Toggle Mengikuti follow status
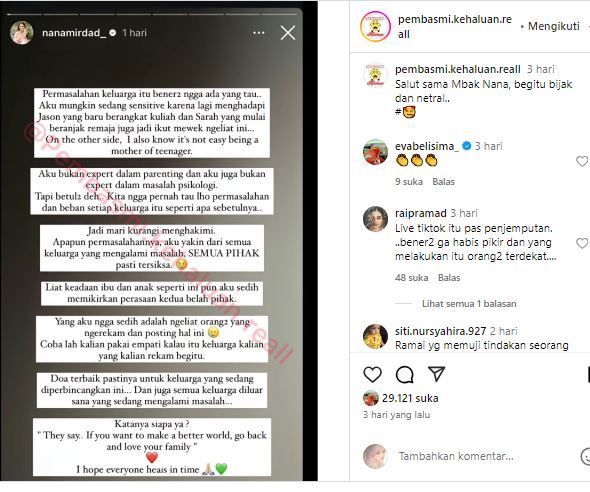590x492 pixels. click(554, 26)
